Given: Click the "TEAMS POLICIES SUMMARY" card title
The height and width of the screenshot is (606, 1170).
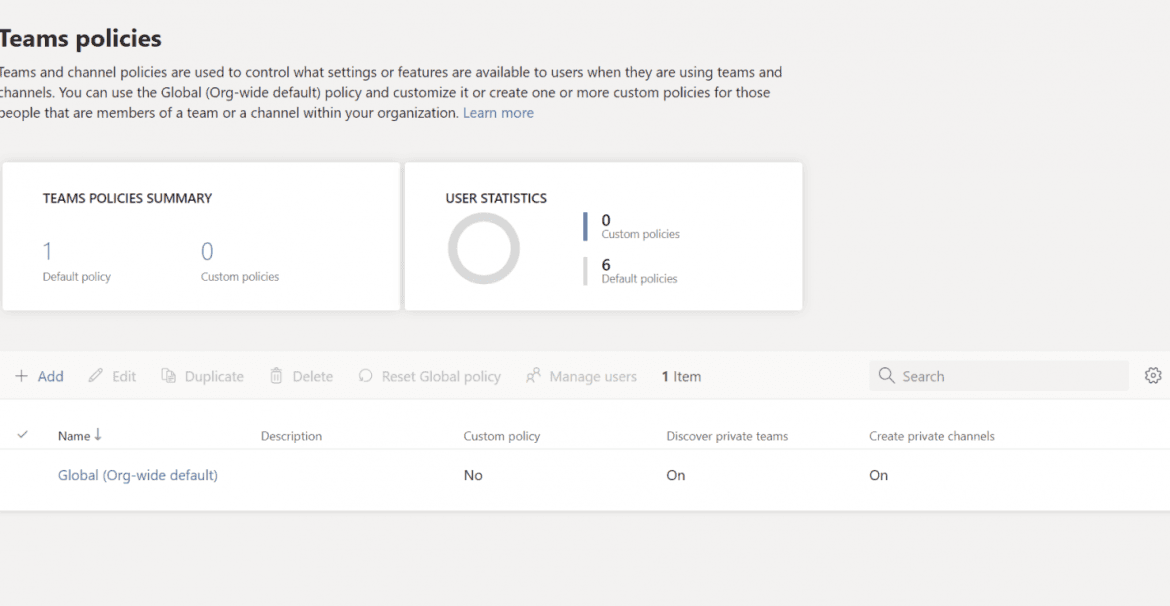Looking at the screenshot, I should [127, 198].
